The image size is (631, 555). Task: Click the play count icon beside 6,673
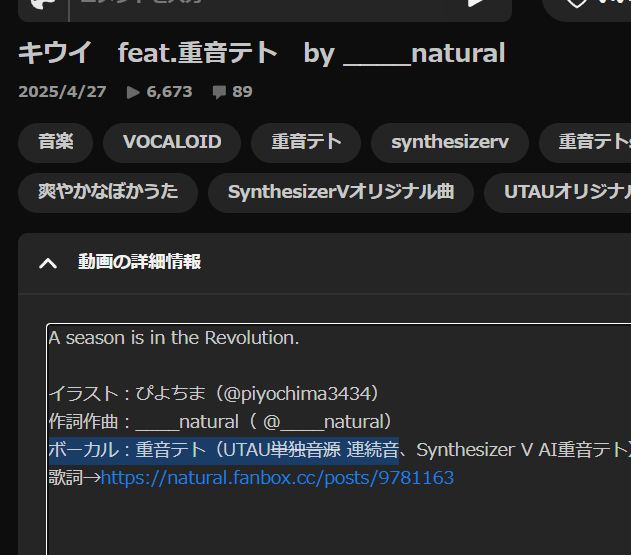point(133,92)
